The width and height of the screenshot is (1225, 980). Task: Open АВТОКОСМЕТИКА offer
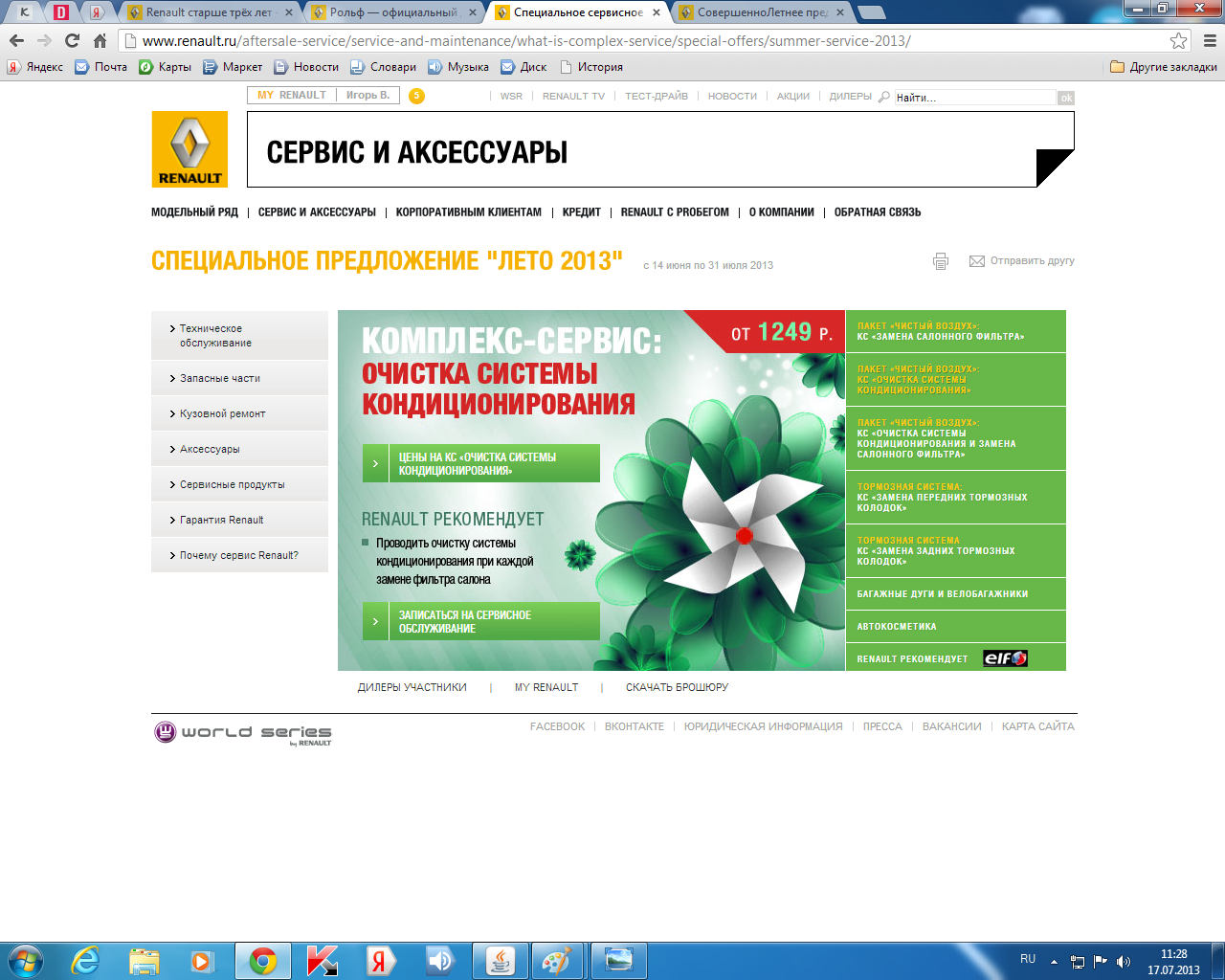[x=956, y=627]
